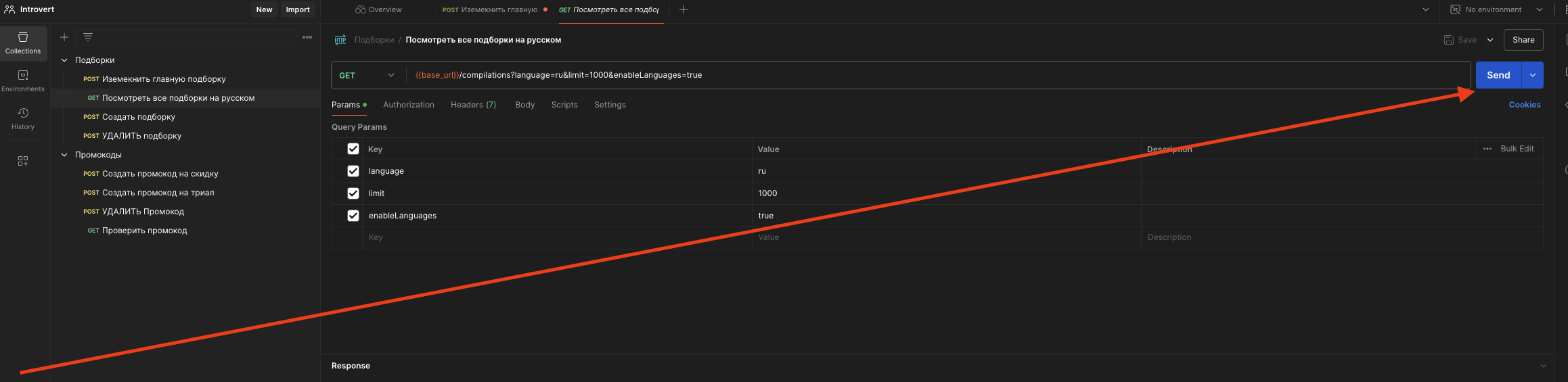Open the History sidebar panel
This screenshot has width=1568, height=382.
coord(23,118)
